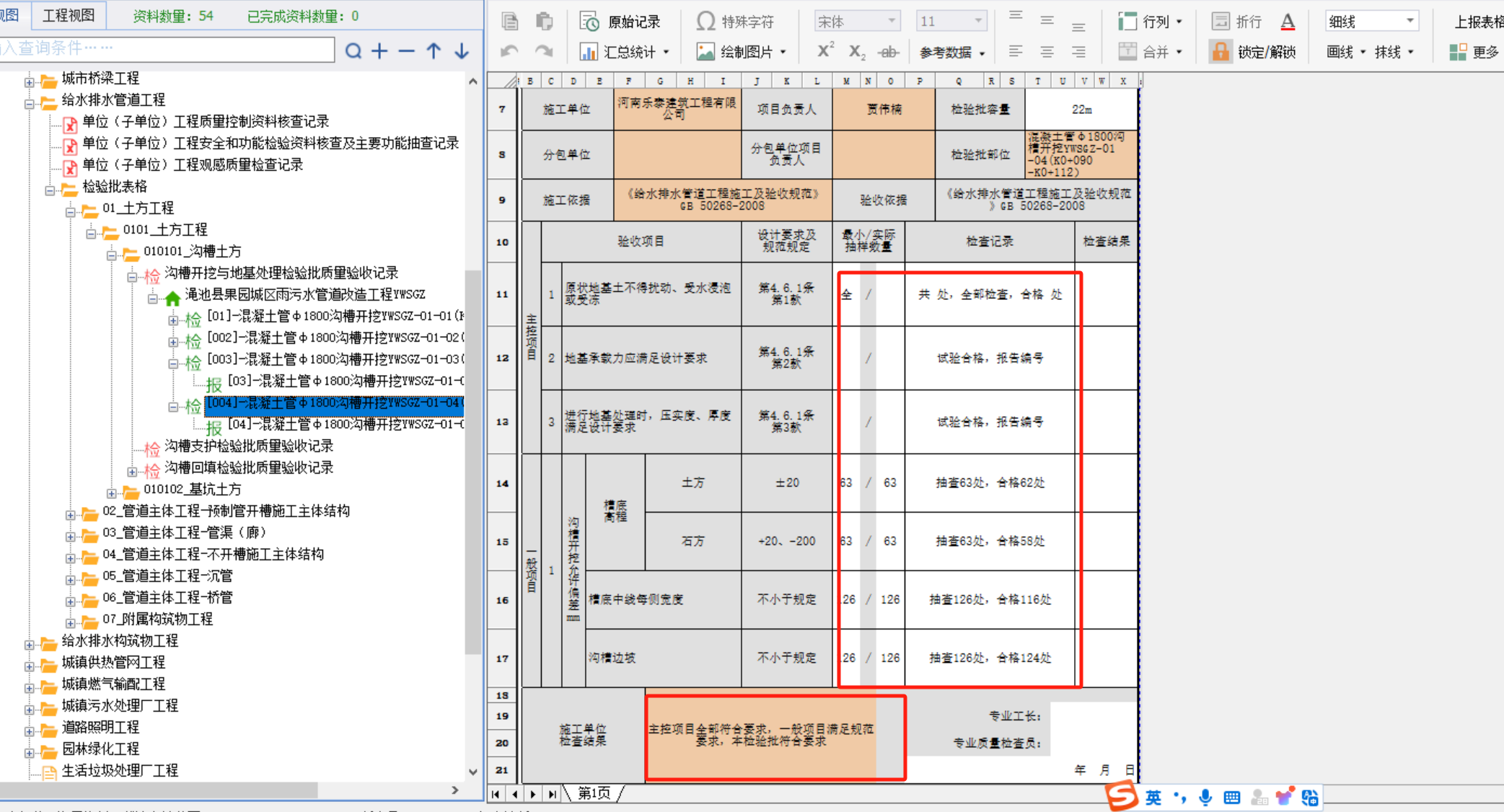The height and width of the screenshot is (812, 1504).
Task: Open 特殊字符 special characters
Action: click(735, 22)
